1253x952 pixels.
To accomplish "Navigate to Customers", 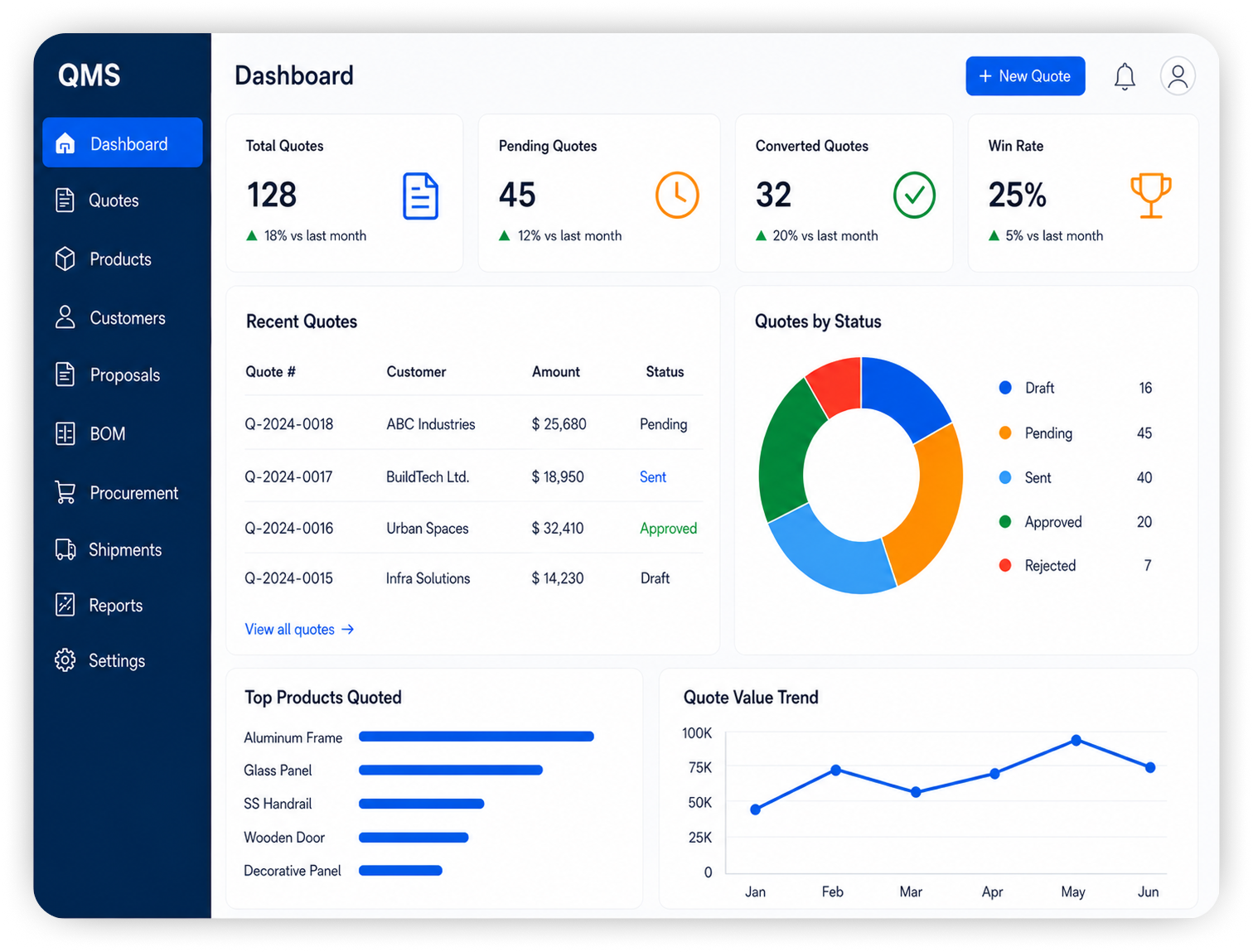I will click(128, 318).
